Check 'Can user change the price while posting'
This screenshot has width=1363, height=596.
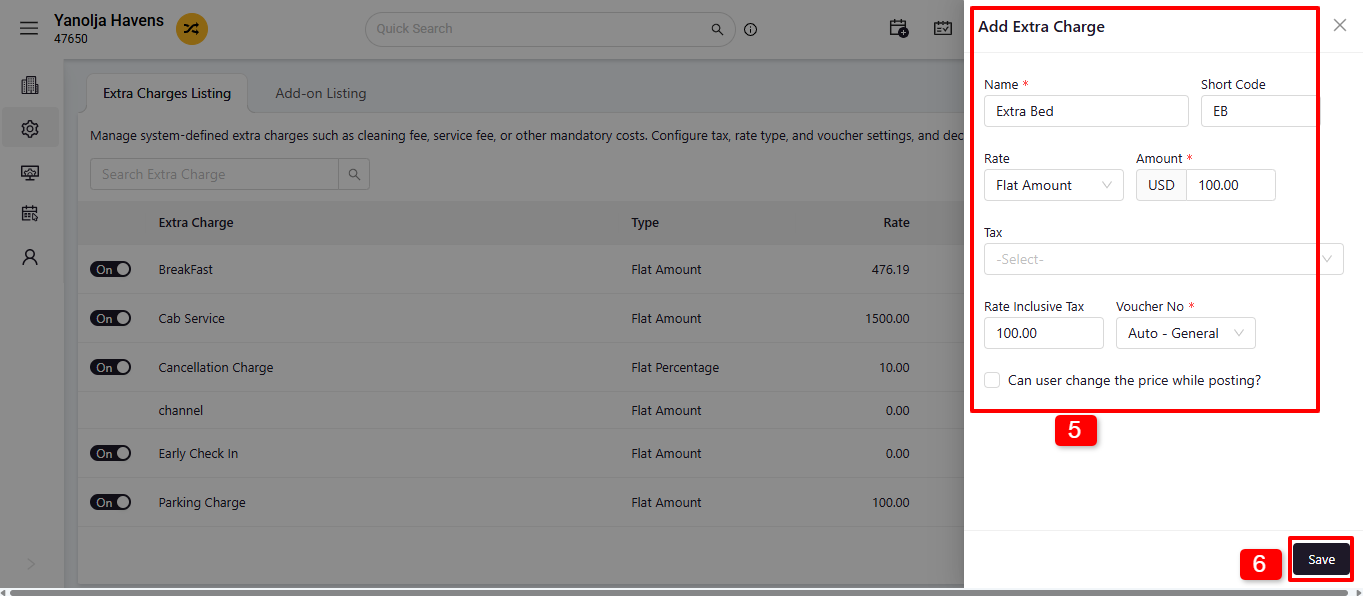[x=992, y=380]
